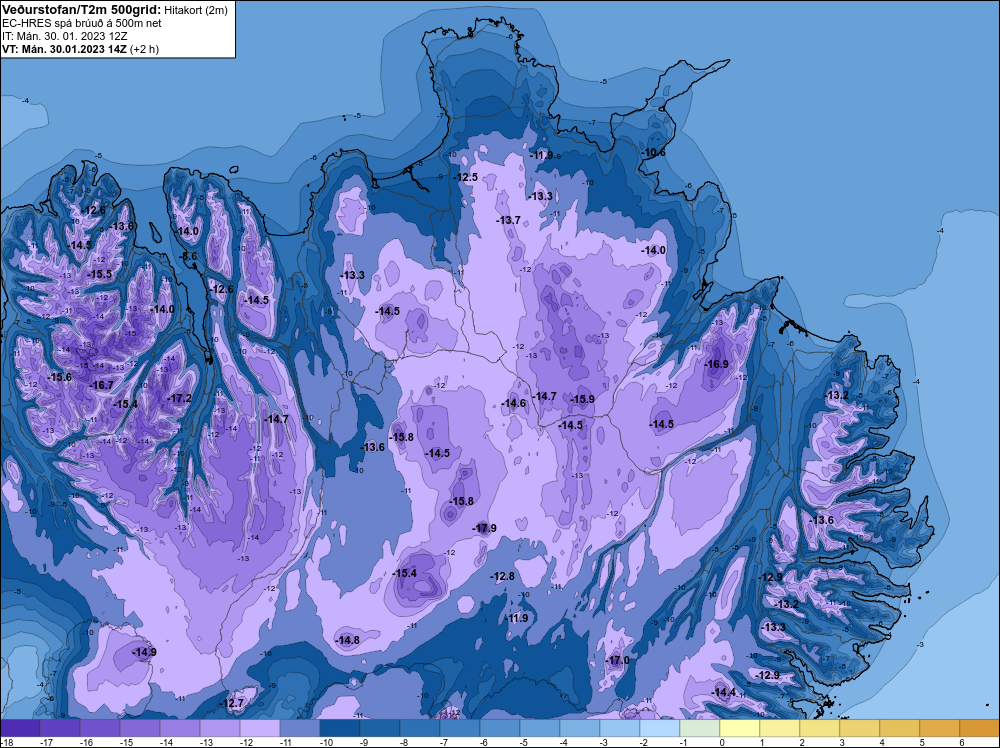1000x748 pixels.
Task: Click the -16.7 temperature reading
Action: pyautogui.click(x=101, y=385)
